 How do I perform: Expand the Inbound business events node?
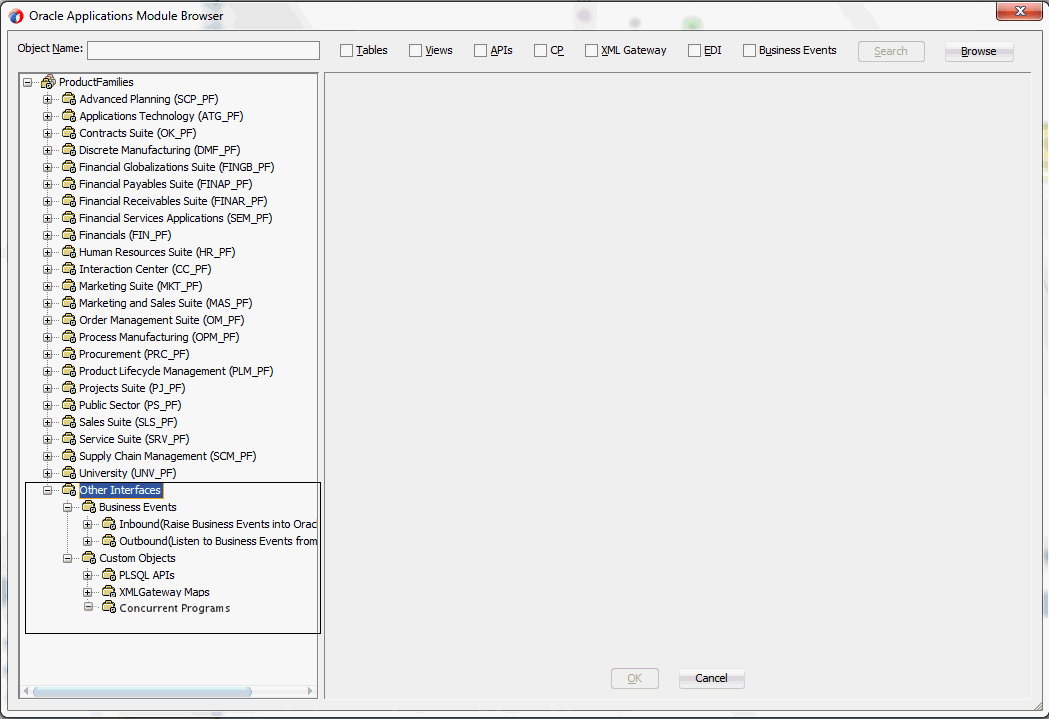[88, 524]
